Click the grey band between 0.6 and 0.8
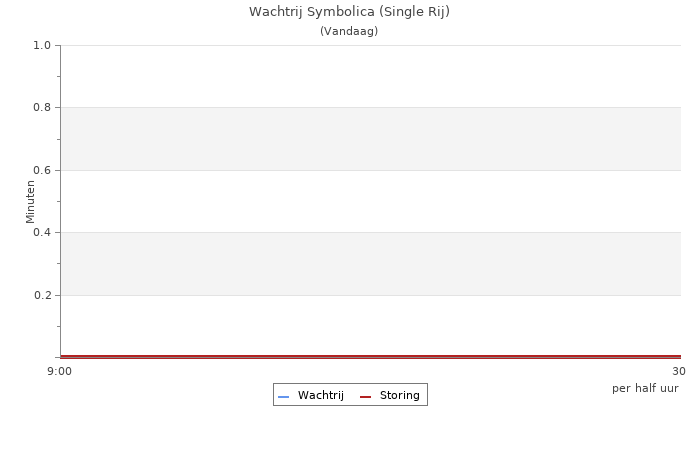 (x=370, y=139)
